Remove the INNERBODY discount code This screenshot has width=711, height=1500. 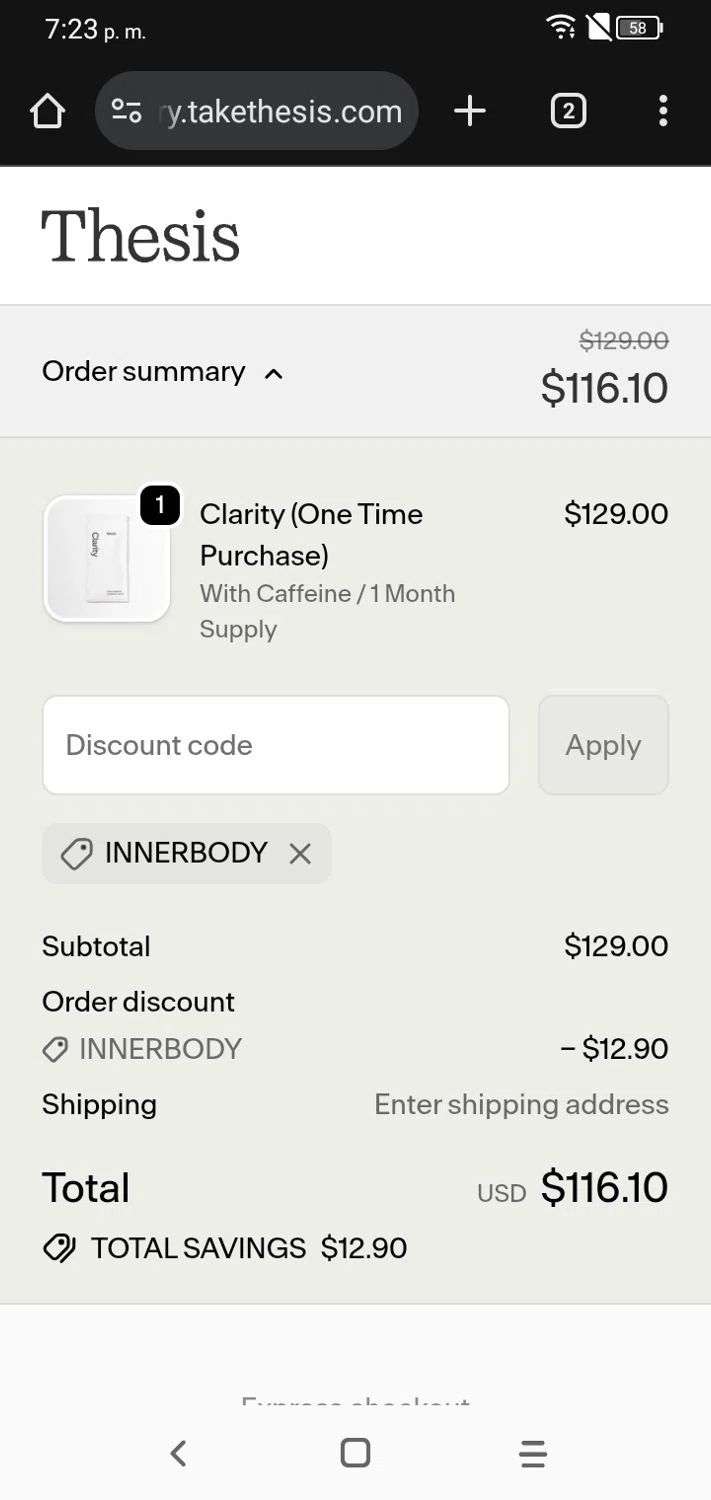click(300, 853)
